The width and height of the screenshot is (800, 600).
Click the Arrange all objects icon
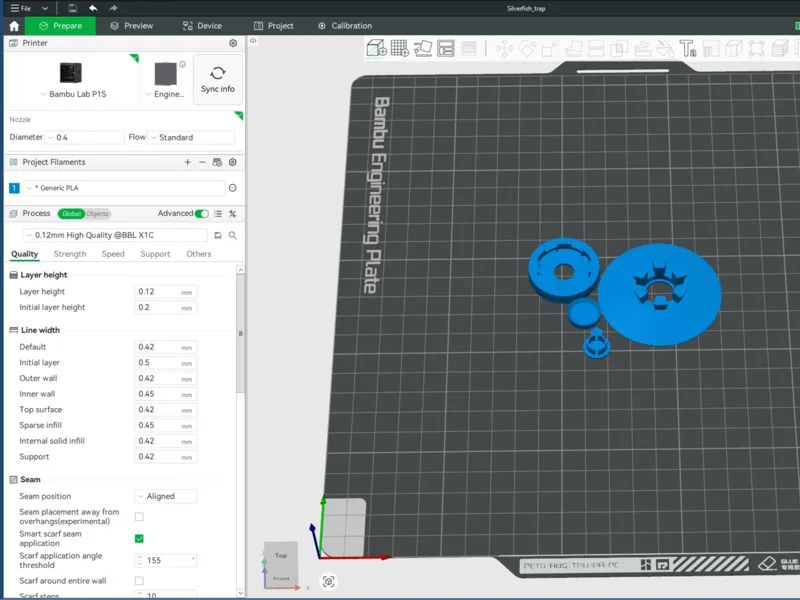[446, 48]
